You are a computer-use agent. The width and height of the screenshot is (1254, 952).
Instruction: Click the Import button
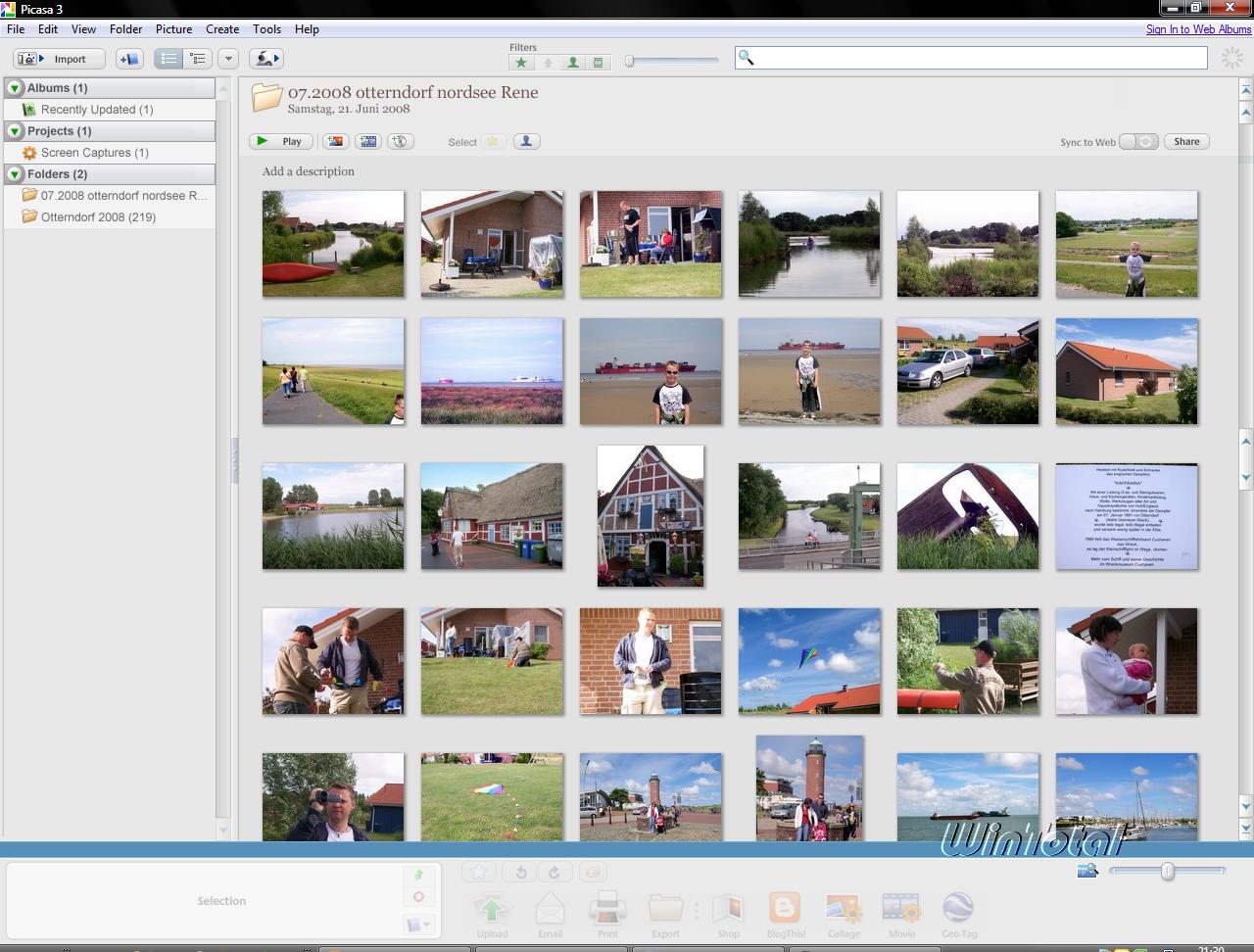point(59,59)
